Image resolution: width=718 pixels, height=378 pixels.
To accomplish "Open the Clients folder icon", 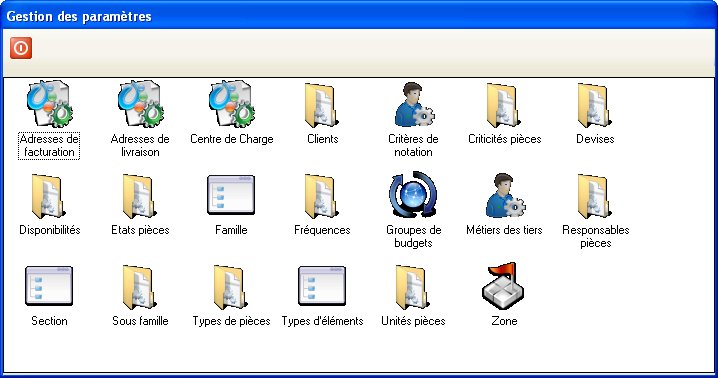I will coord(322,105).
